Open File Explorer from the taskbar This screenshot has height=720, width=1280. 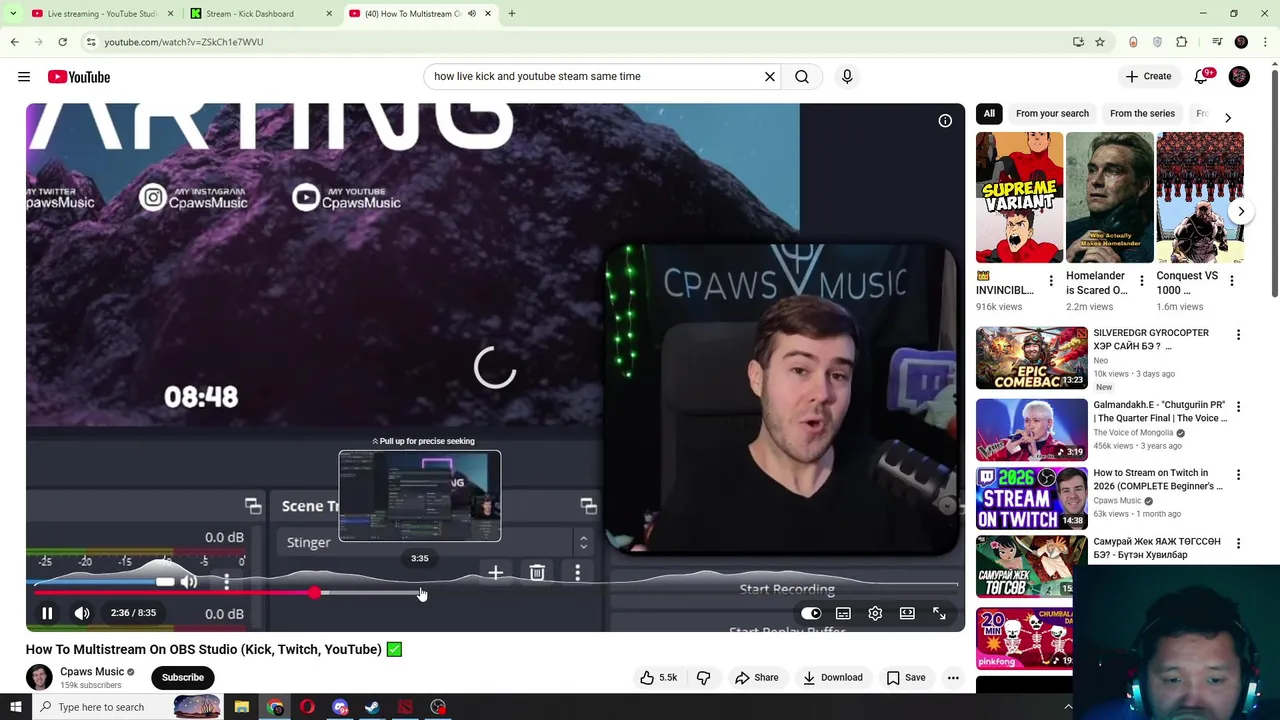[241, 707]
